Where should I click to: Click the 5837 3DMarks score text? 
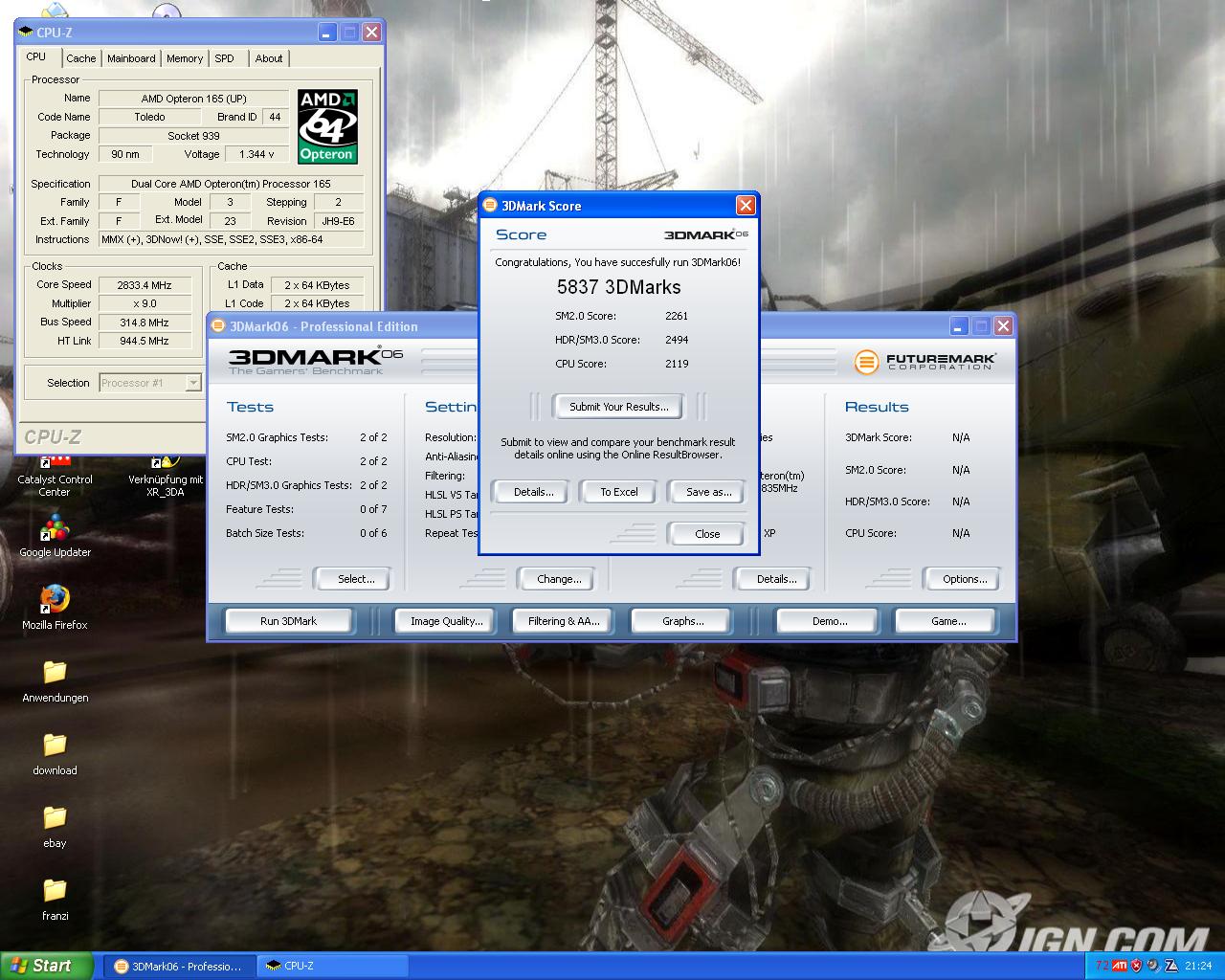[x=618, y=287]
